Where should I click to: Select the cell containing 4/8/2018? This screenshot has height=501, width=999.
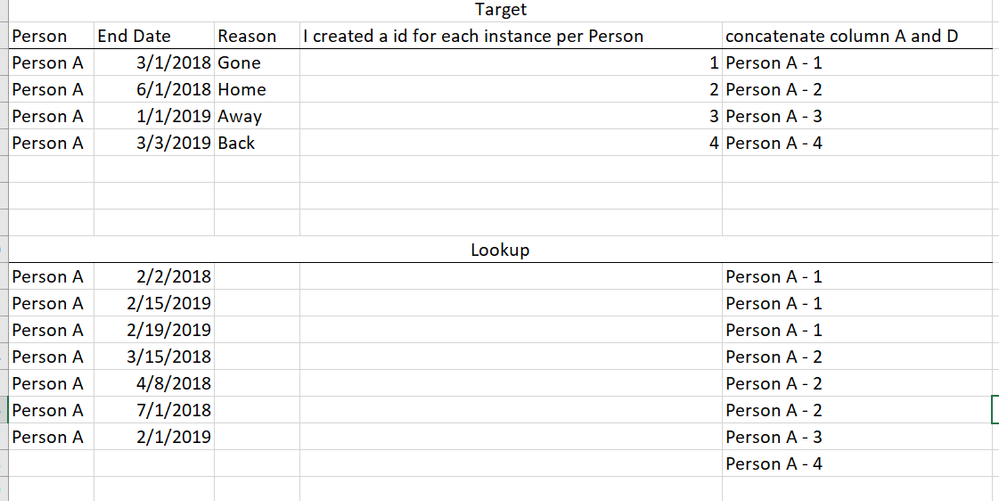pos(173,384)
